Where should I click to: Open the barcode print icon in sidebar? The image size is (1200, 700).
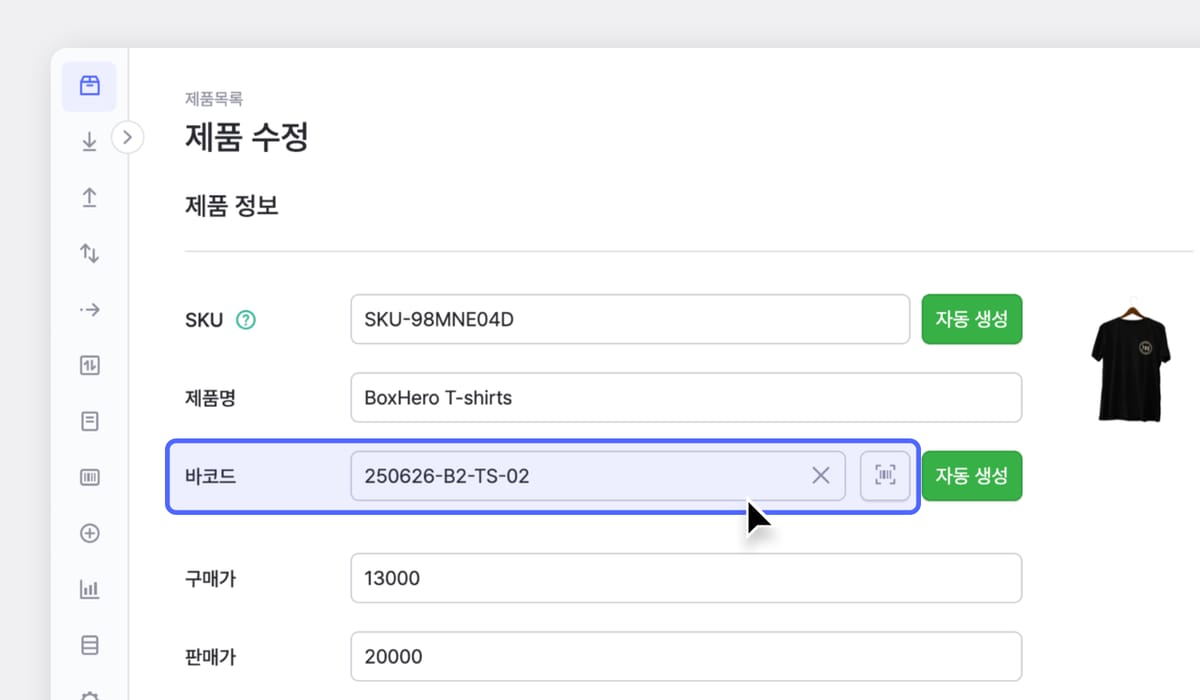[x=89, y=478]
